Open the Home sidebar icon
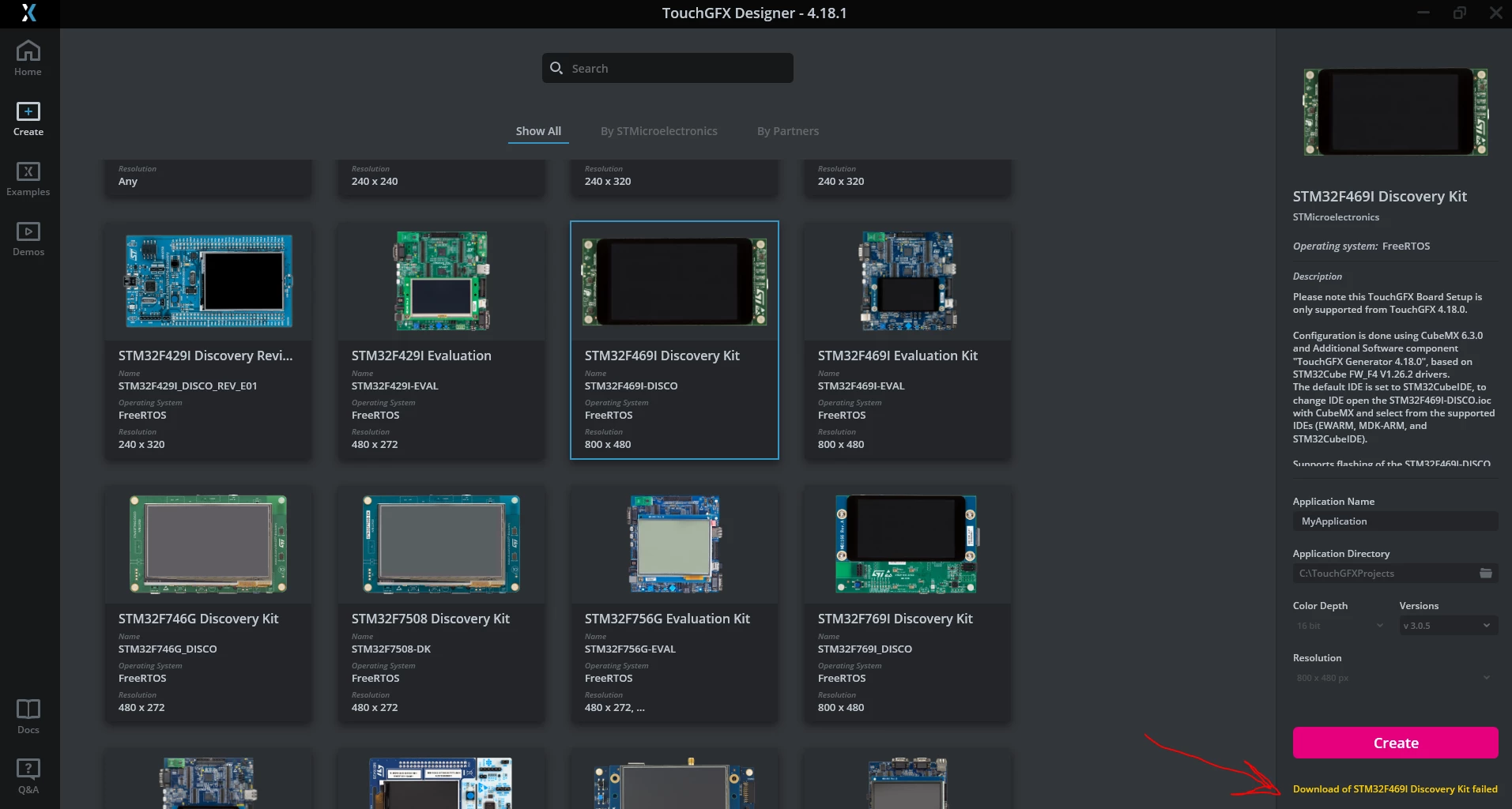 (28, 58)
